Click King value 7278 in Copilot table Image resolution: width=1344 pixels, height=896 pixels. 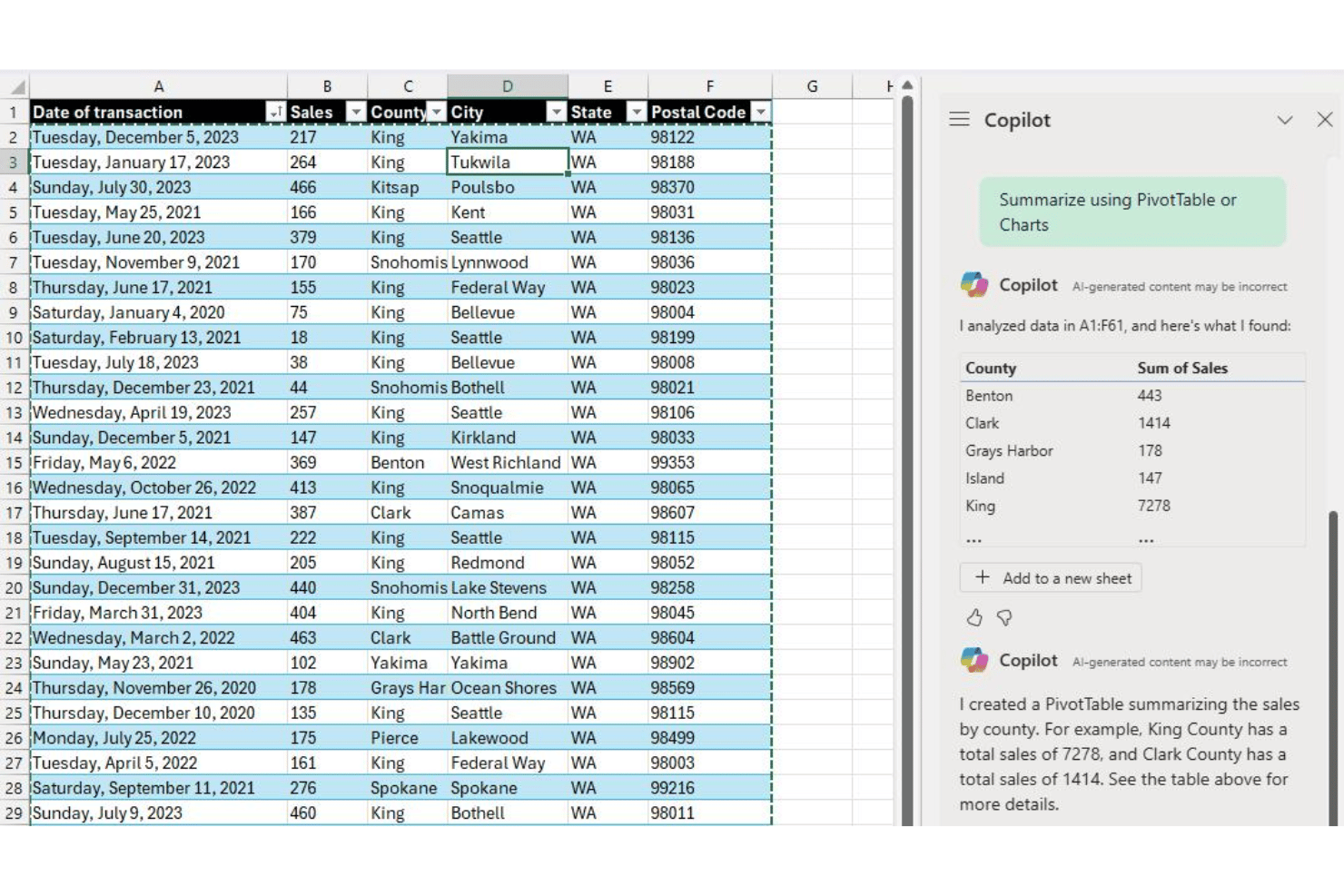[1153, 506]
